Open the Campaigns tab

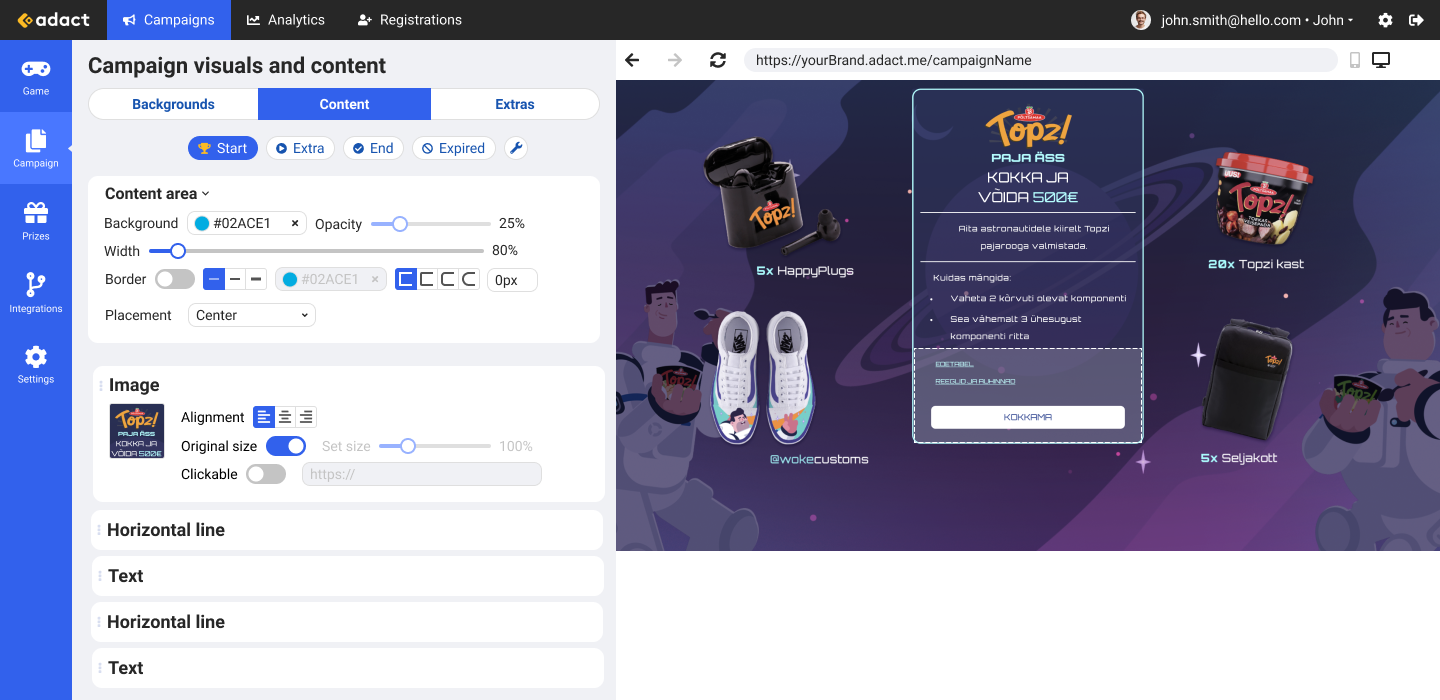[x=169, y=20]
